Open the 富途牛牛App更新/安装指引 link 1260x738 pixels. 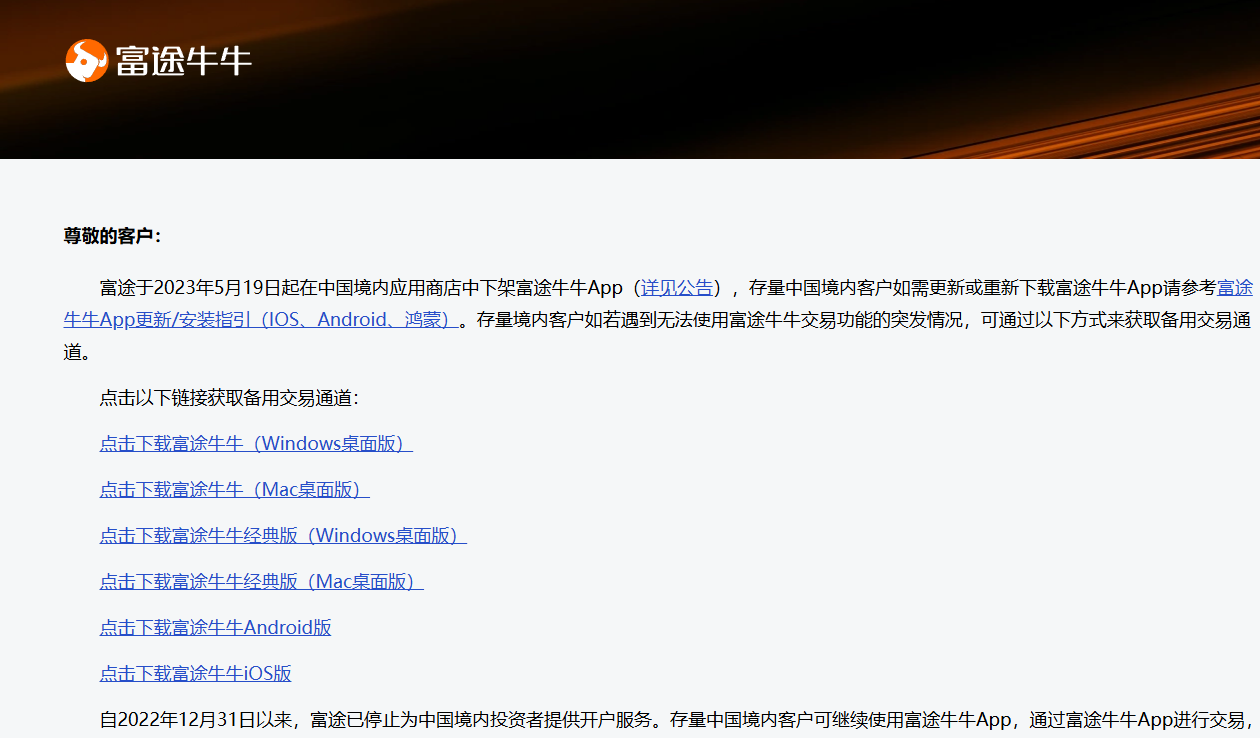[261, 320]
